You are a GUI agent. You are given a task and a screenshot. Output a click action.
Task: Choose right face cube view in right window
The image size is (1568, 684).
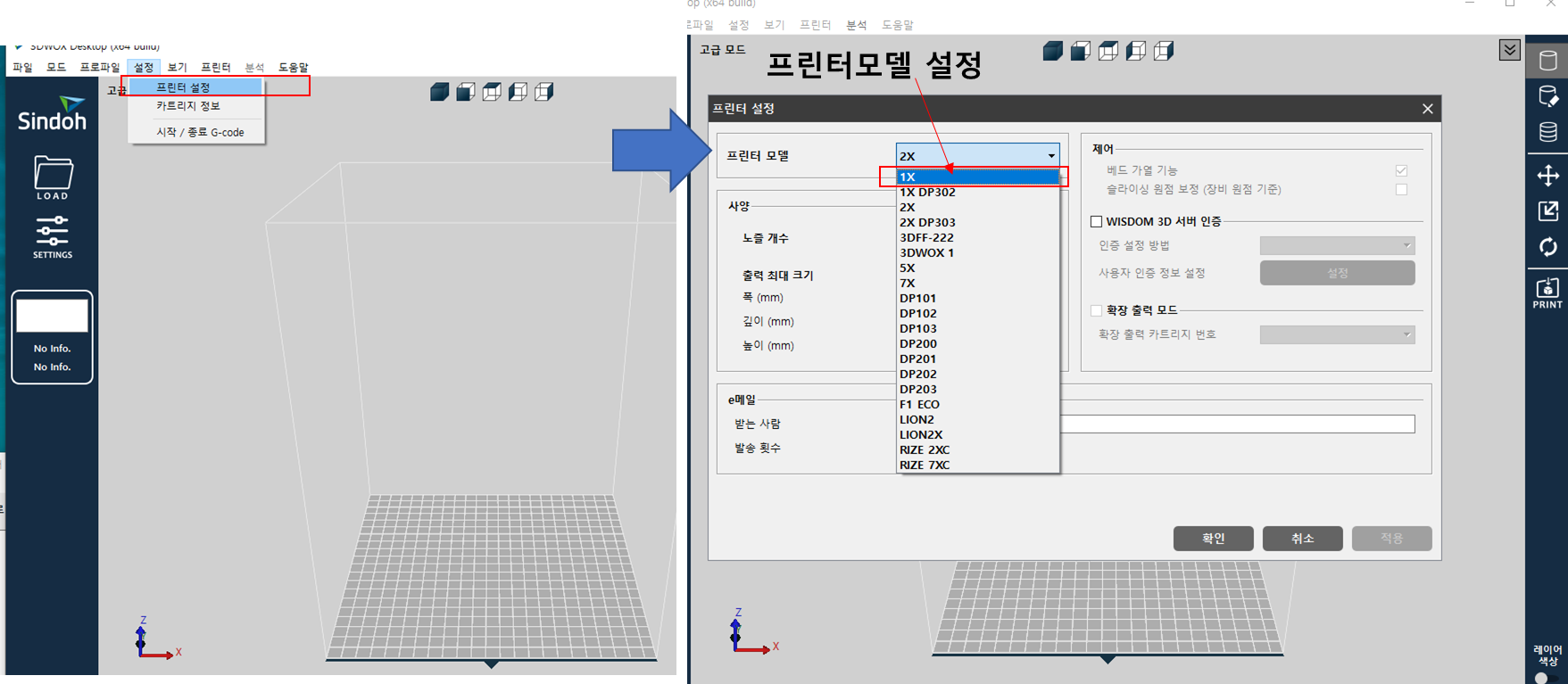coord(1164,51)
